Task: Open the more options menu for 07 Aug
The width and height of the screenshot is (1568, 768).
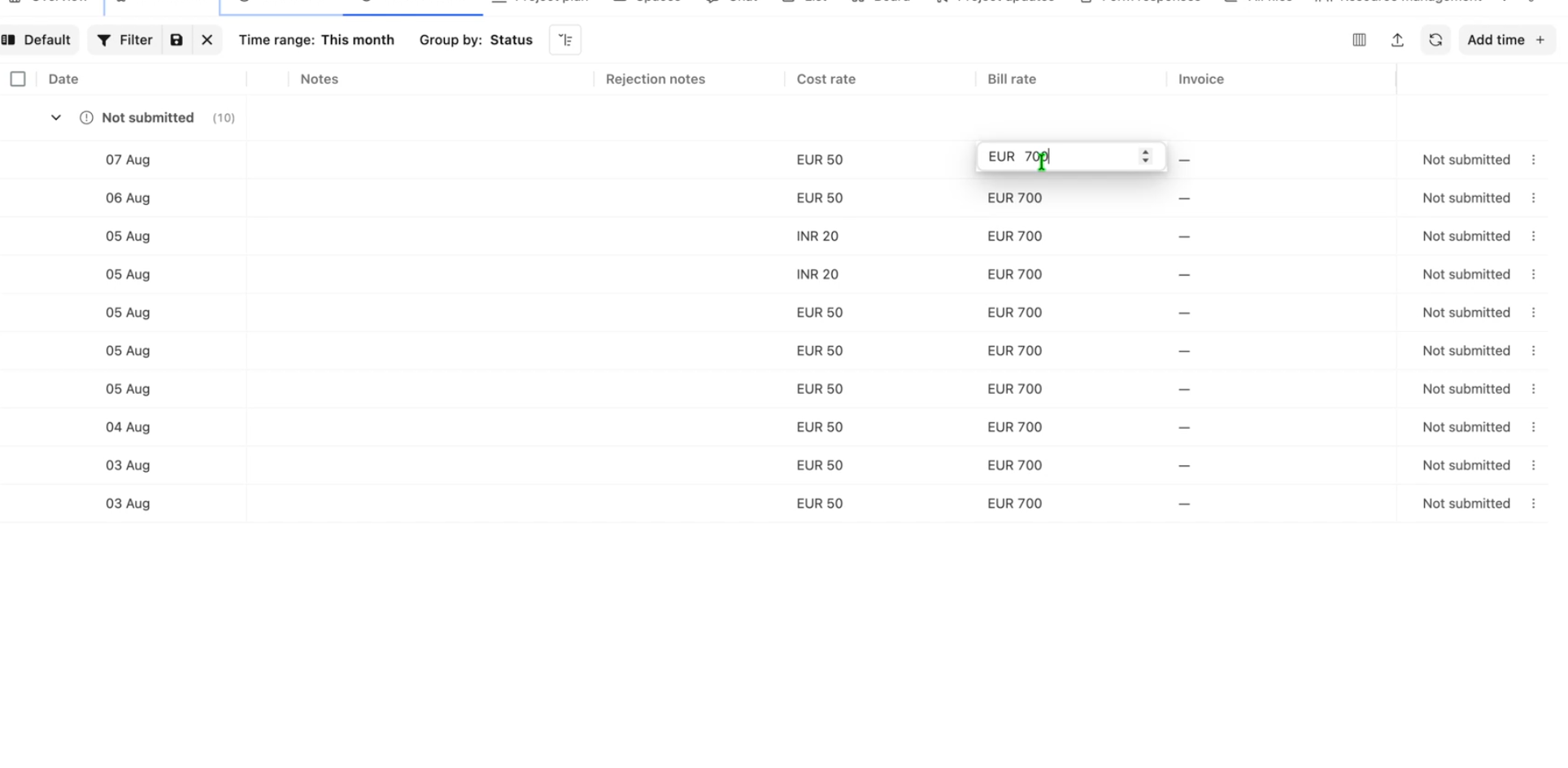Action: point(1534,159)
